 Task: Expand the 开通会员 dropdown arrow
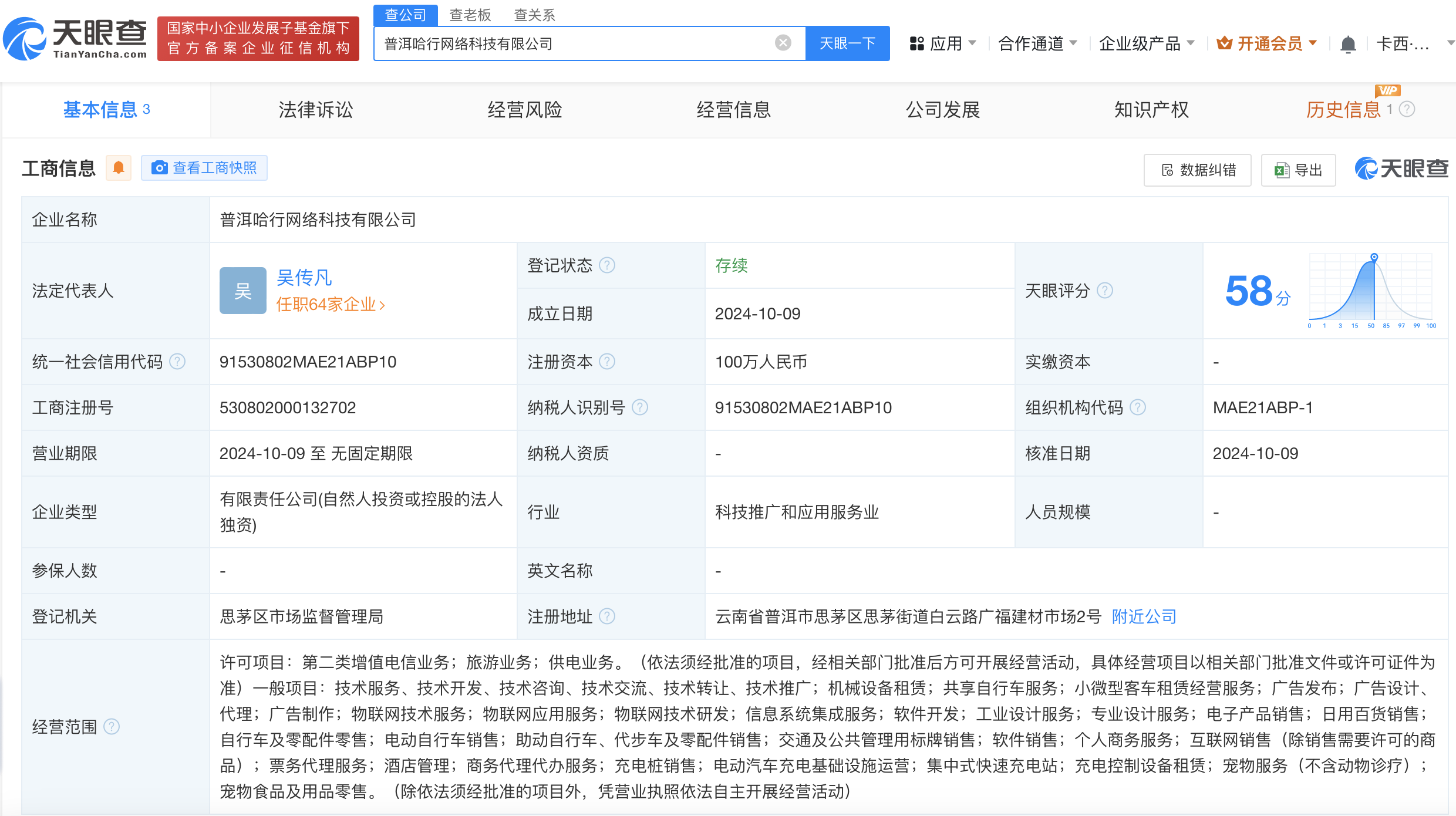(1313, 43)
